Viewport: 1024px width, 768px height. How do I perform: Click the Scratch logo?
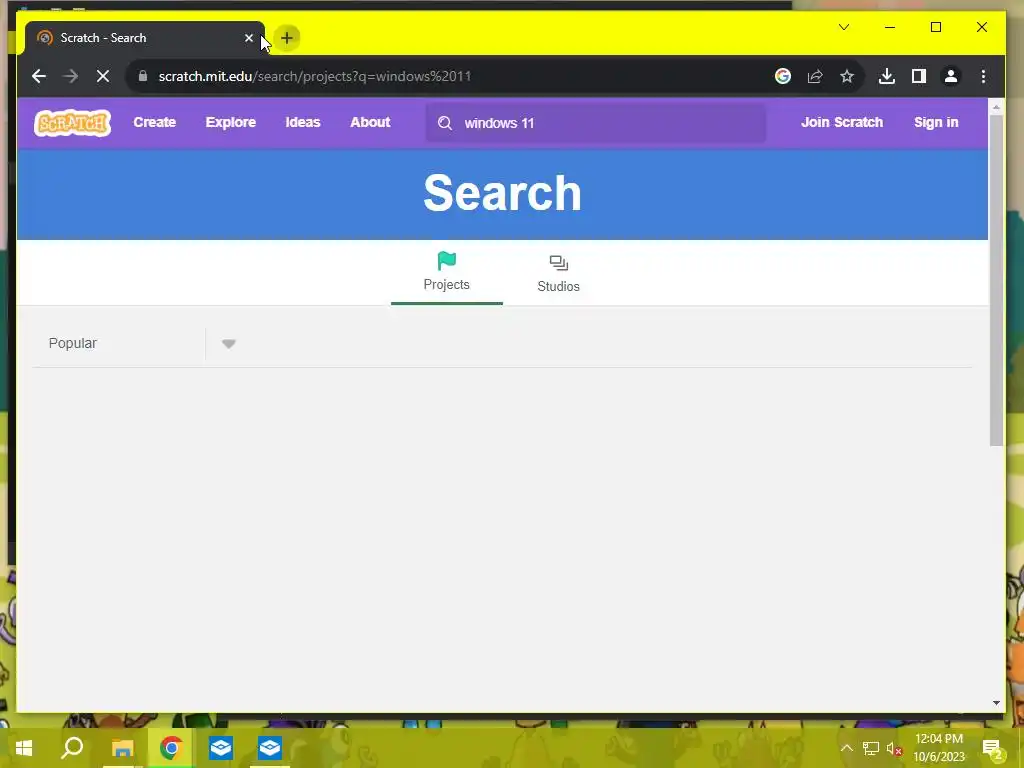point(72,123)
